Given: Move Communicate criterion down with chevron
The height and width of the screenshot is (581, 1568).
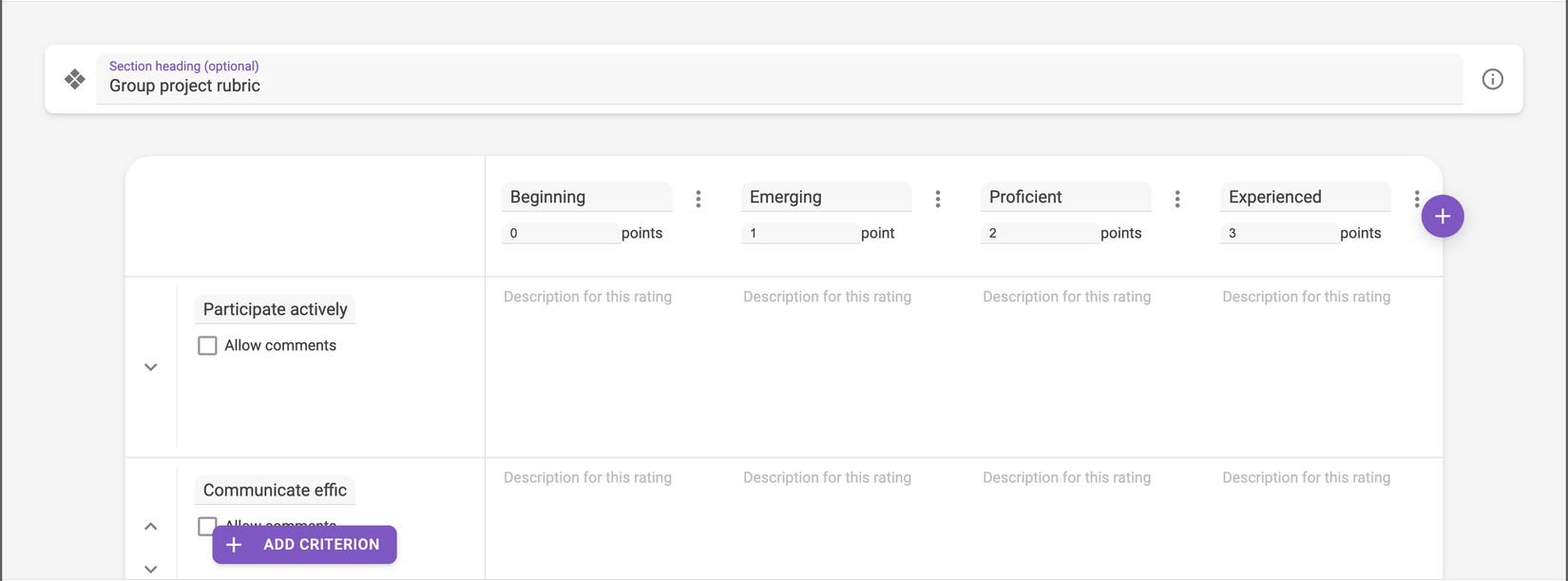Looking at the screenshot, I should point(151,569).
